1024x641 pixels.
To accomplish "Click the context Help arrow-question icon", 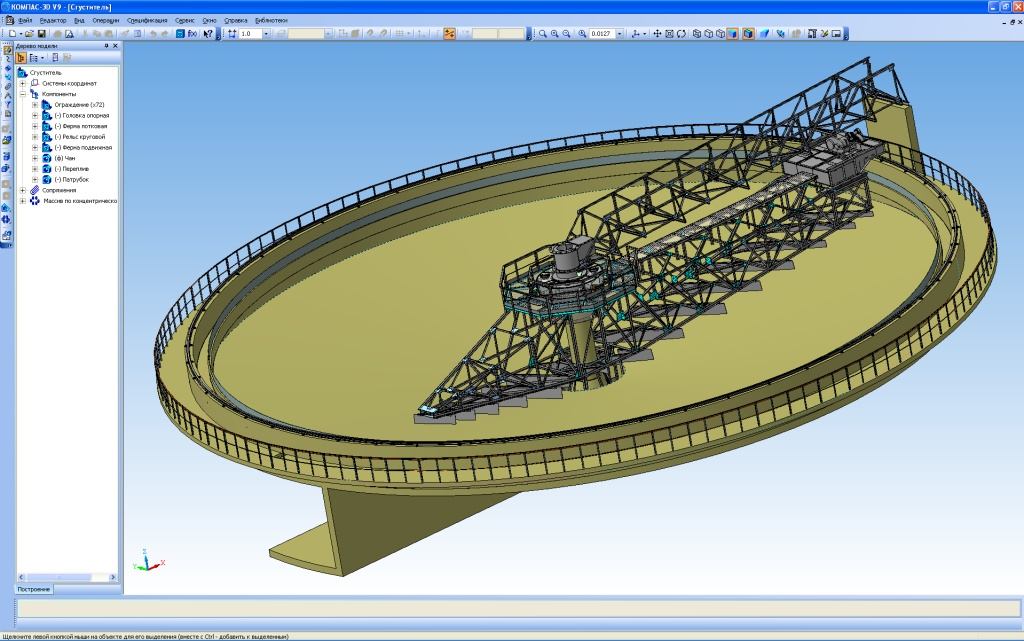I will click(208, 33).
